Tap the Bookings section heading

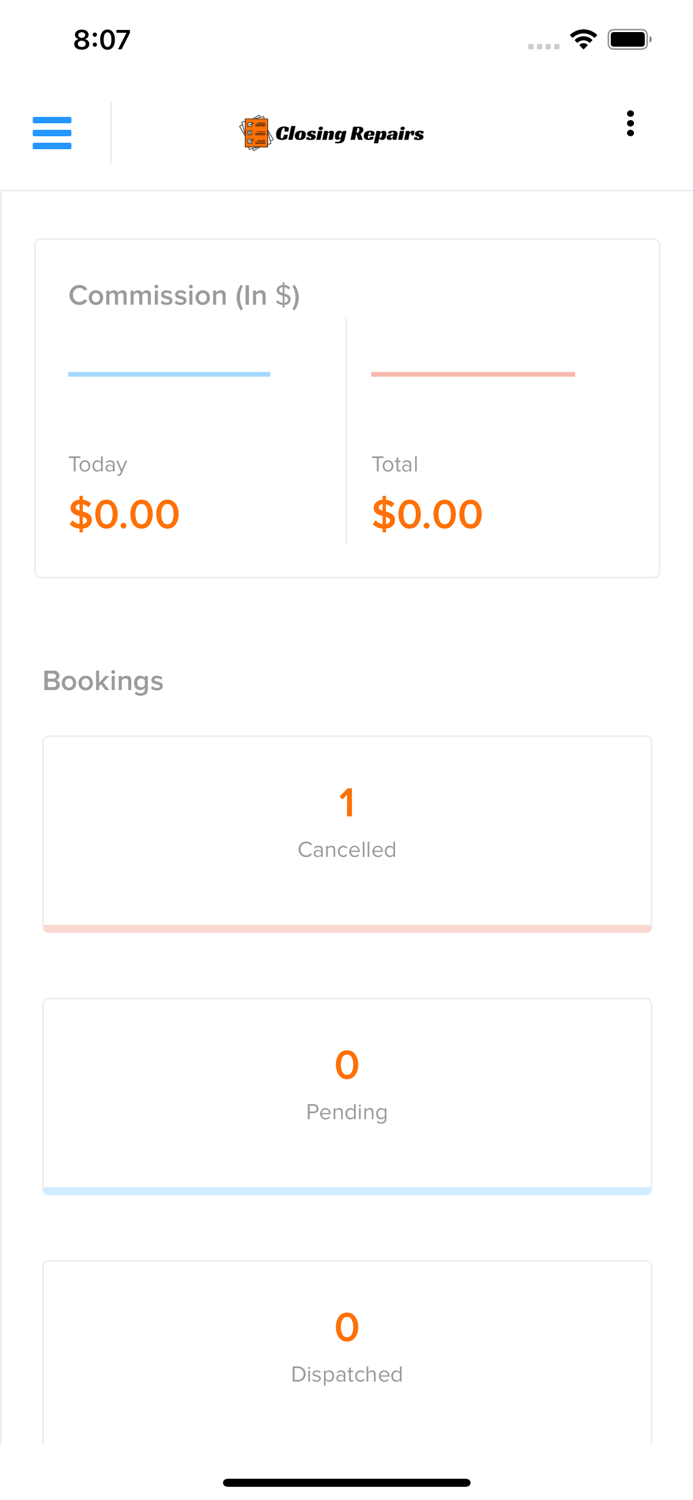coord(103,681)
